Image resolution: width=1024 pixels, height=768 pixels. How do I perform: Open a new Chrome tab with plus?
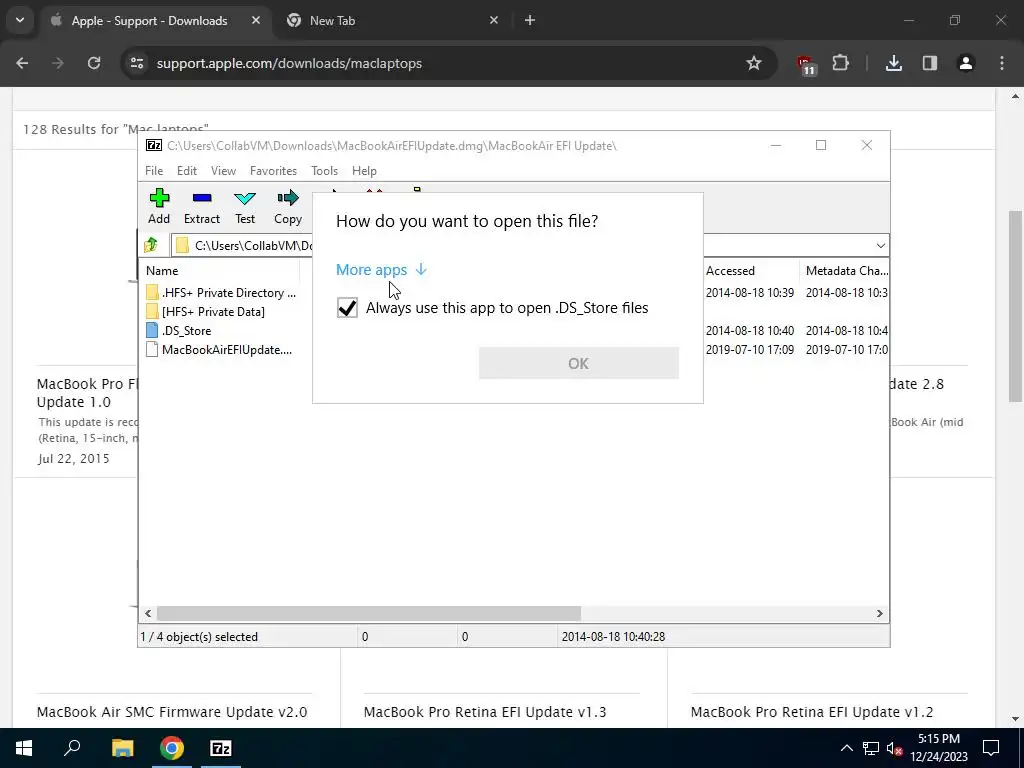click(x=530, y=20)
